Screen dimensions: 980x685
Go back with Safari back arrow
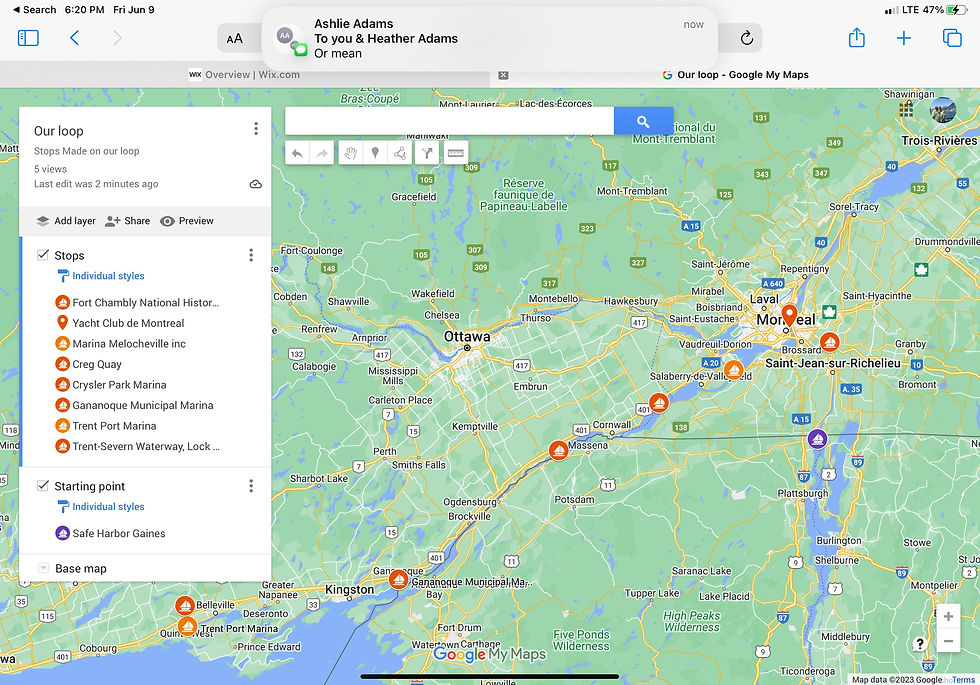[74, 38]
